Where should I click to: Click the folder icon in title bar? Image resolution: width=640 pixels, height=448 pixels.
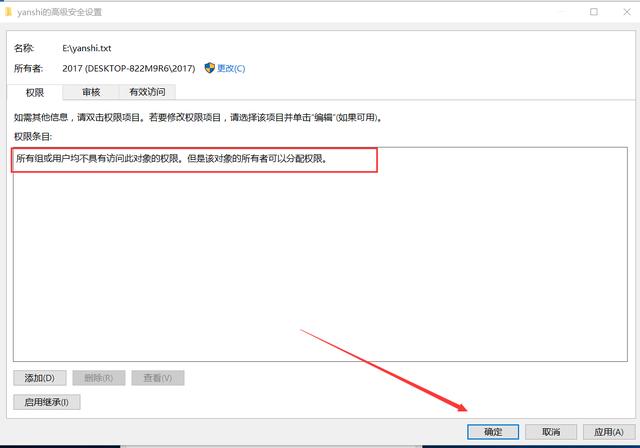pos(8,12)
